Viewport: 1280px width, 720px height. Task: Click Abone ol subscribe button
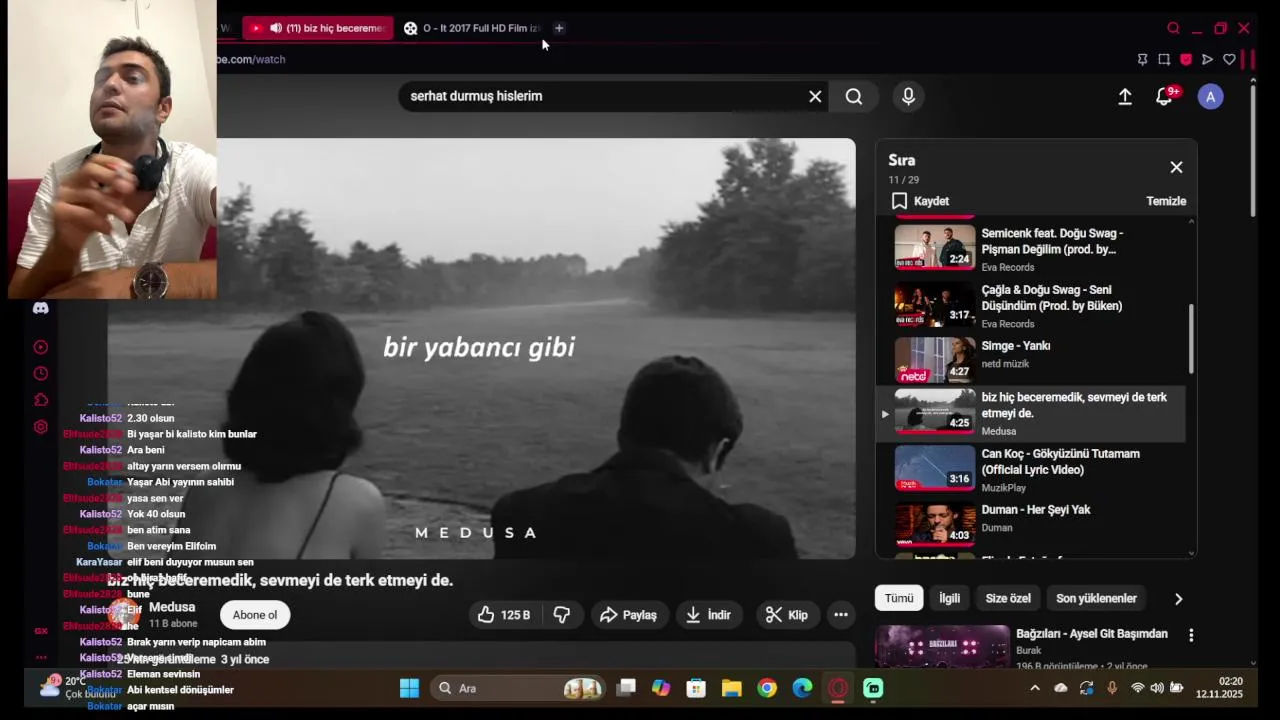tap(255, 615)
